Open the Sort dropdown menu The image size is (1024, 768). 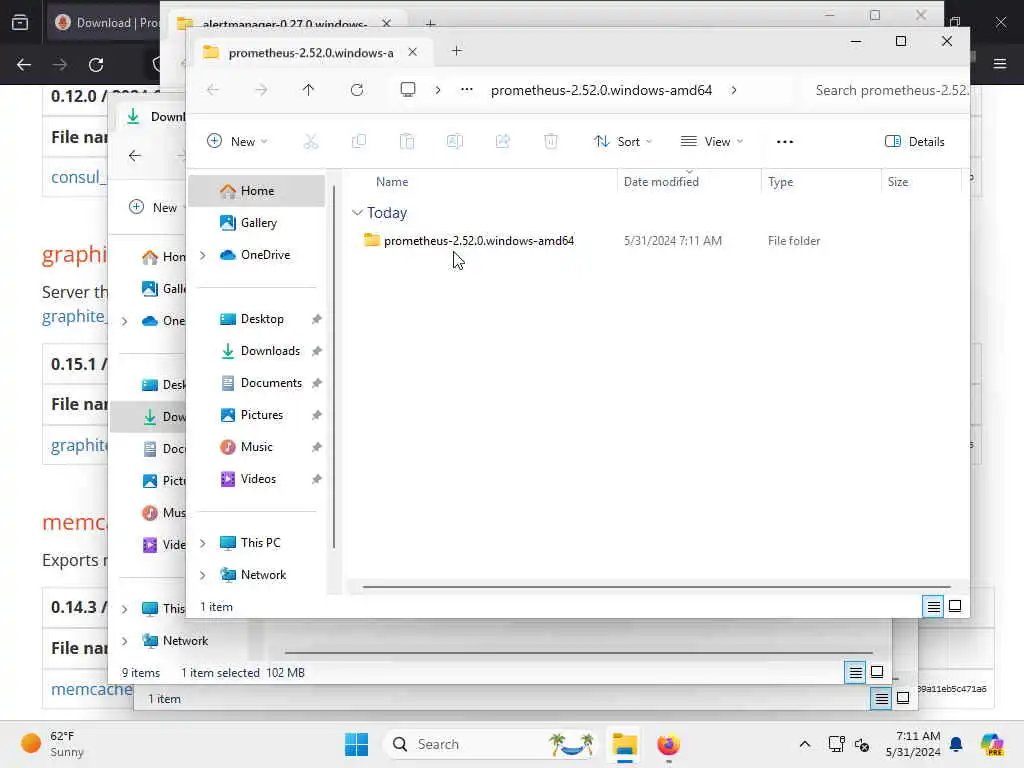622,142
